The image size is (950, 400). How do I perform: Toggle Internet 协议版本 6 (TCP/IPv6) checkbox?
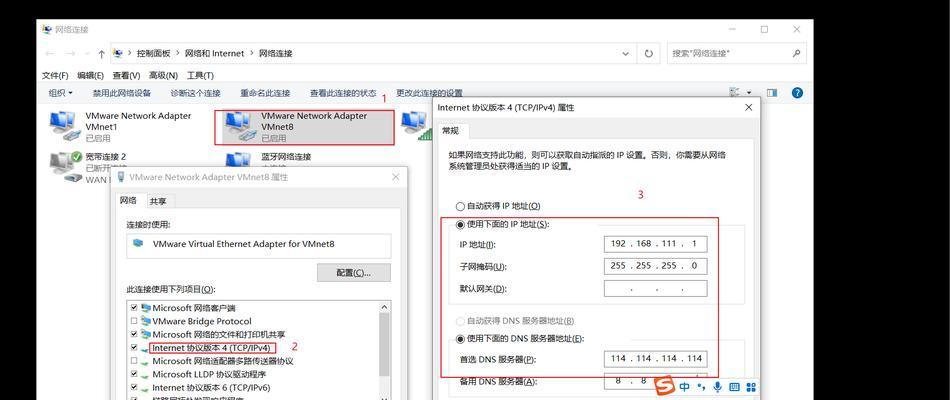click(x=134, y=388)
